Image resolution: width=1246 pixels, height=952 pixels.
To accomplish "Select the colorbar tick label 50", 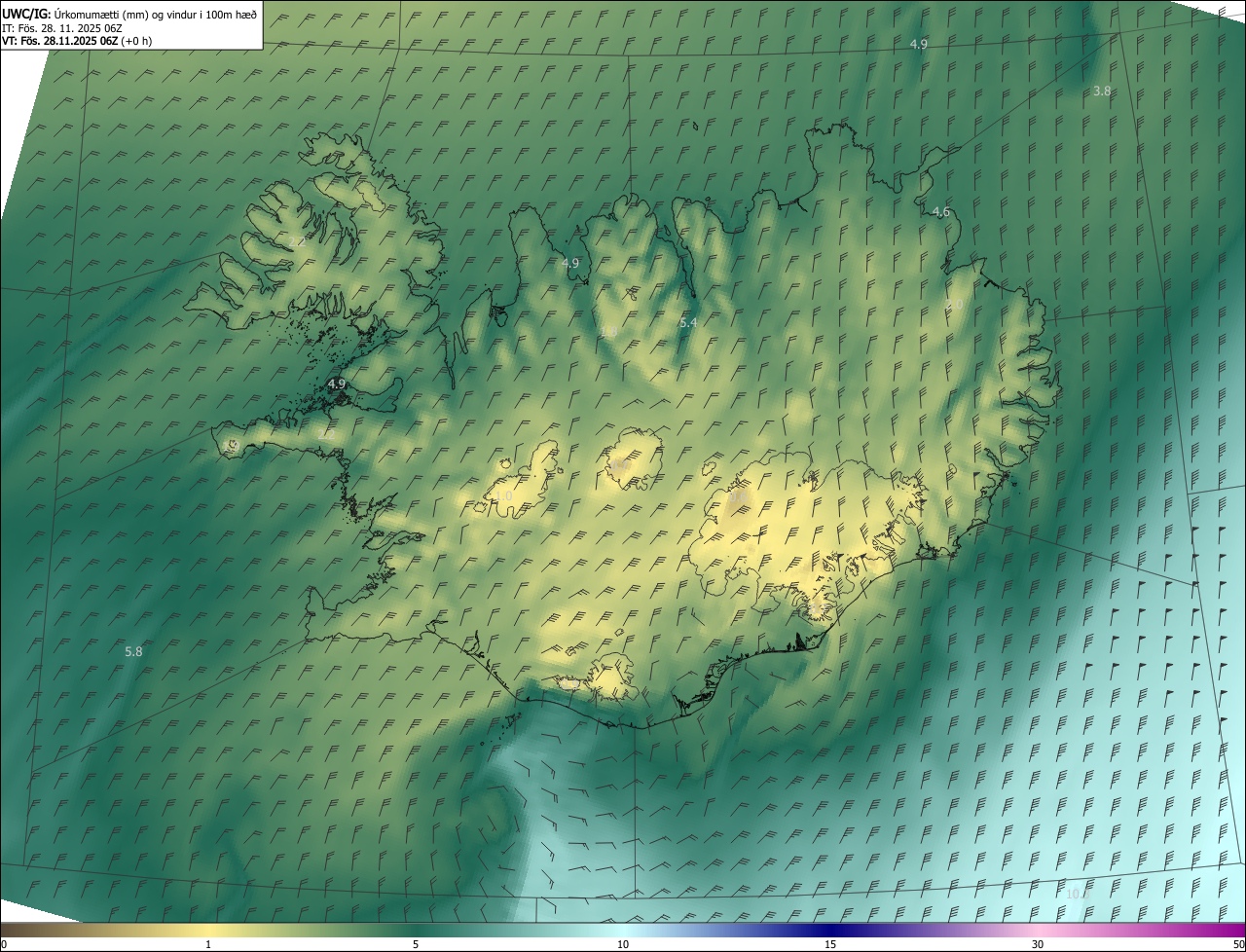I will click(1238, 944).
